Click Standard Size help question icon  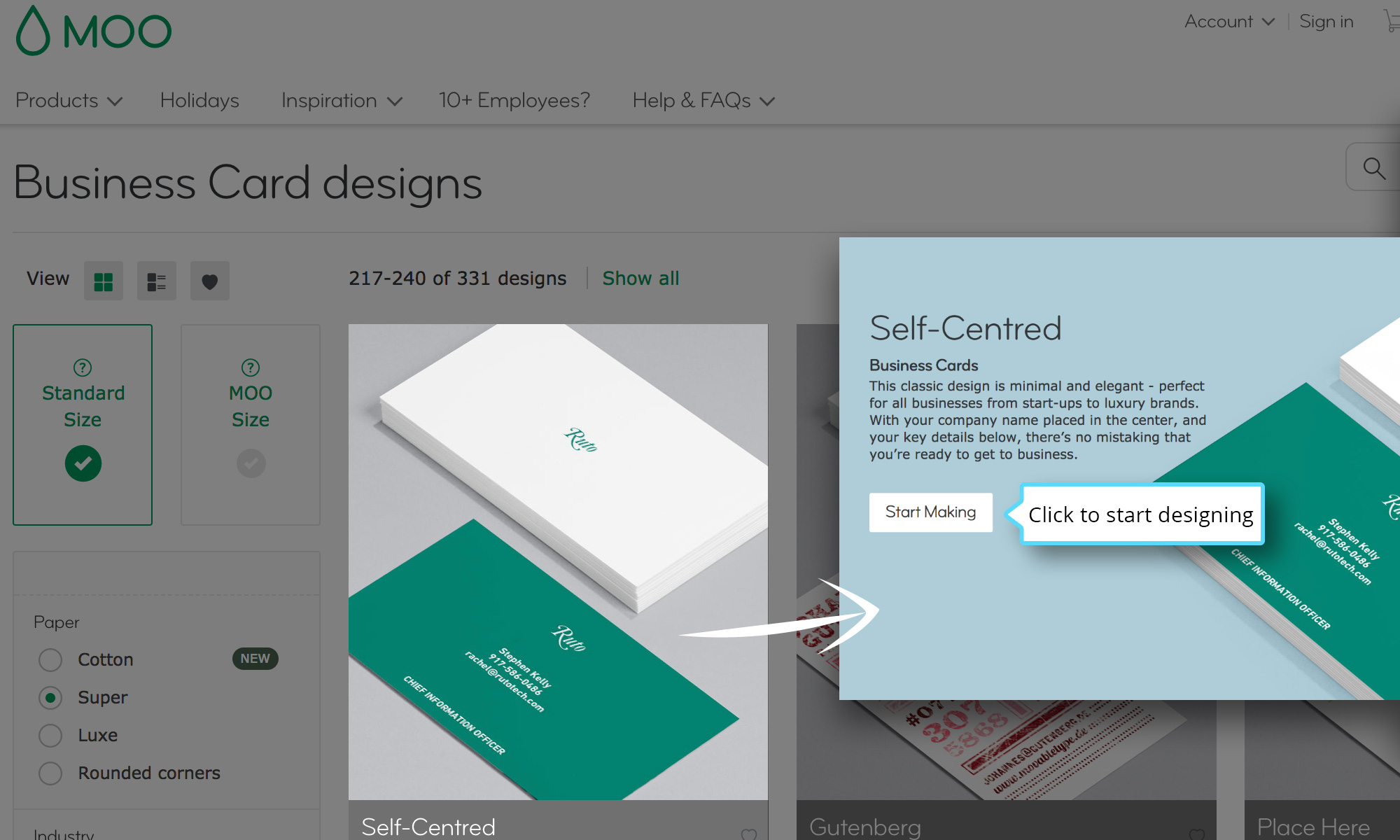click(83, 367)
